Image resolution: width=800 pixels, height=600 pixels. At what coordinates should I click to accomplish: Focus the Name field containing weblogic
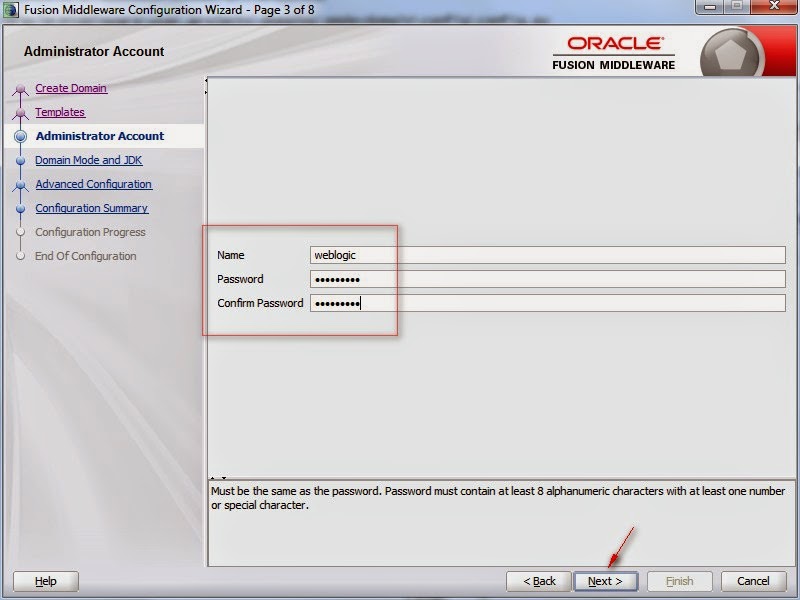coord(547,255)
